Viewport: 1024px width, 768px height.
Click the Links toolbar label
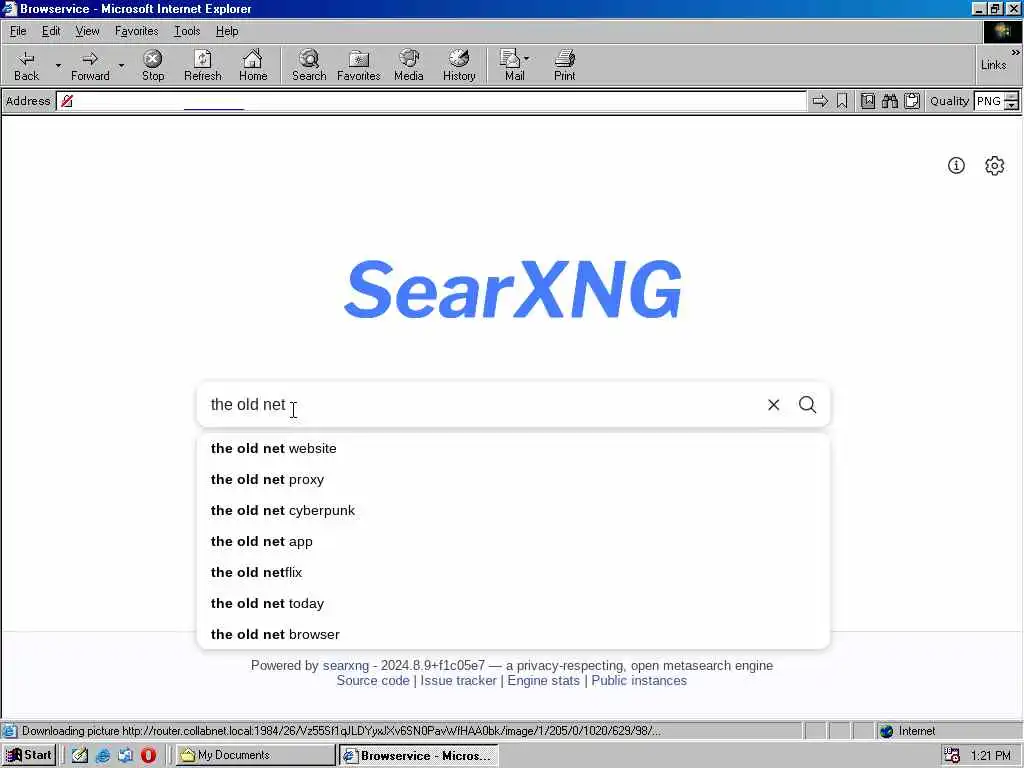993,65
